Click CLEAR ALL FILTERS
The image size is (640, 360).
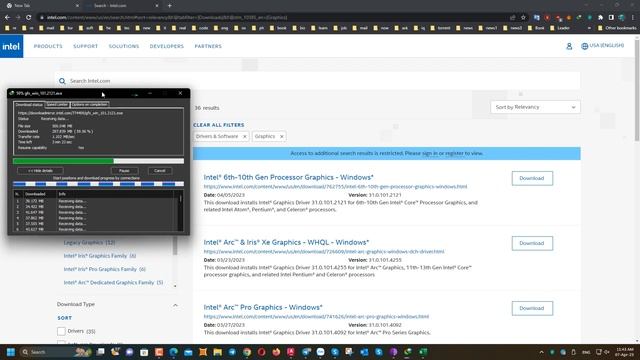click(219, 125)
